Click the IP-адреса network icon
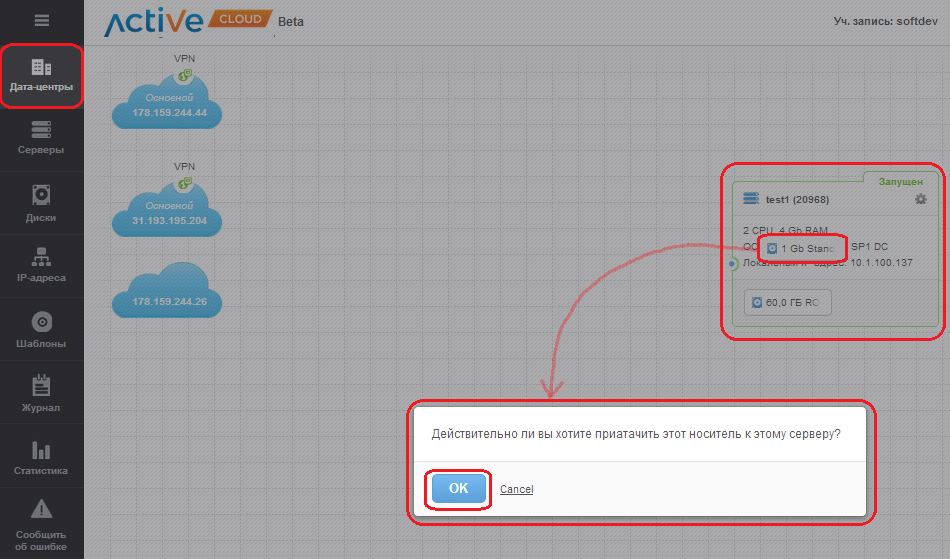This screenshot has width=950, height=559. [41, 256]
